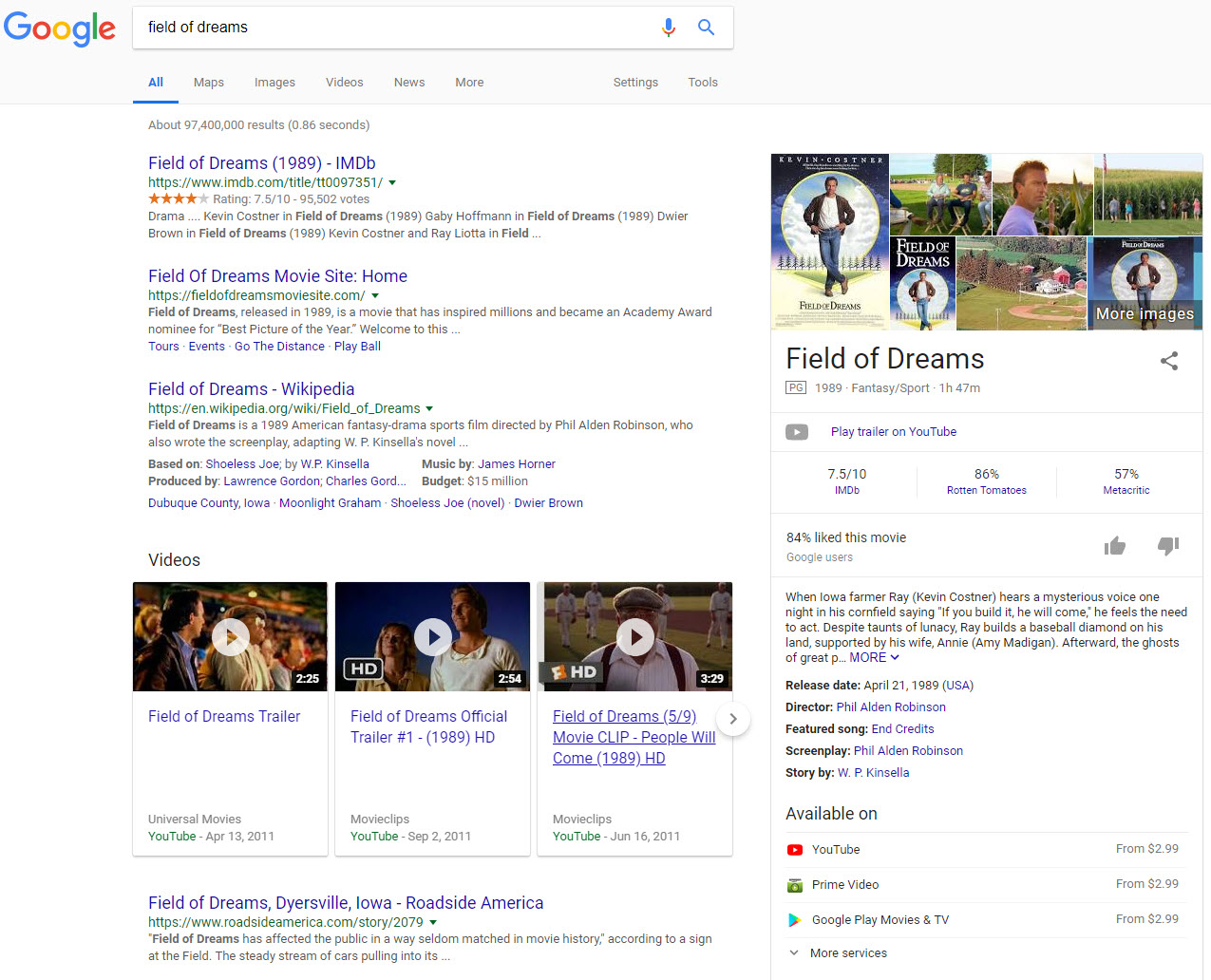Click the Google logo
Image resolution: width=1211 pixels, height=980 pixels.
tap(60, 28)
